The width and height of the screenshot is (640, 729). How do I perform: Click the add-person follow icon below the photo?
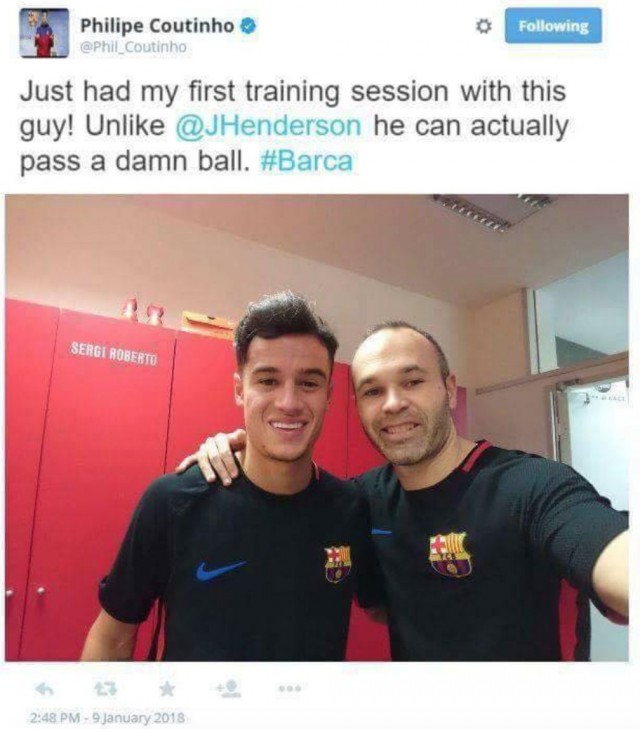tap(229, 689)
